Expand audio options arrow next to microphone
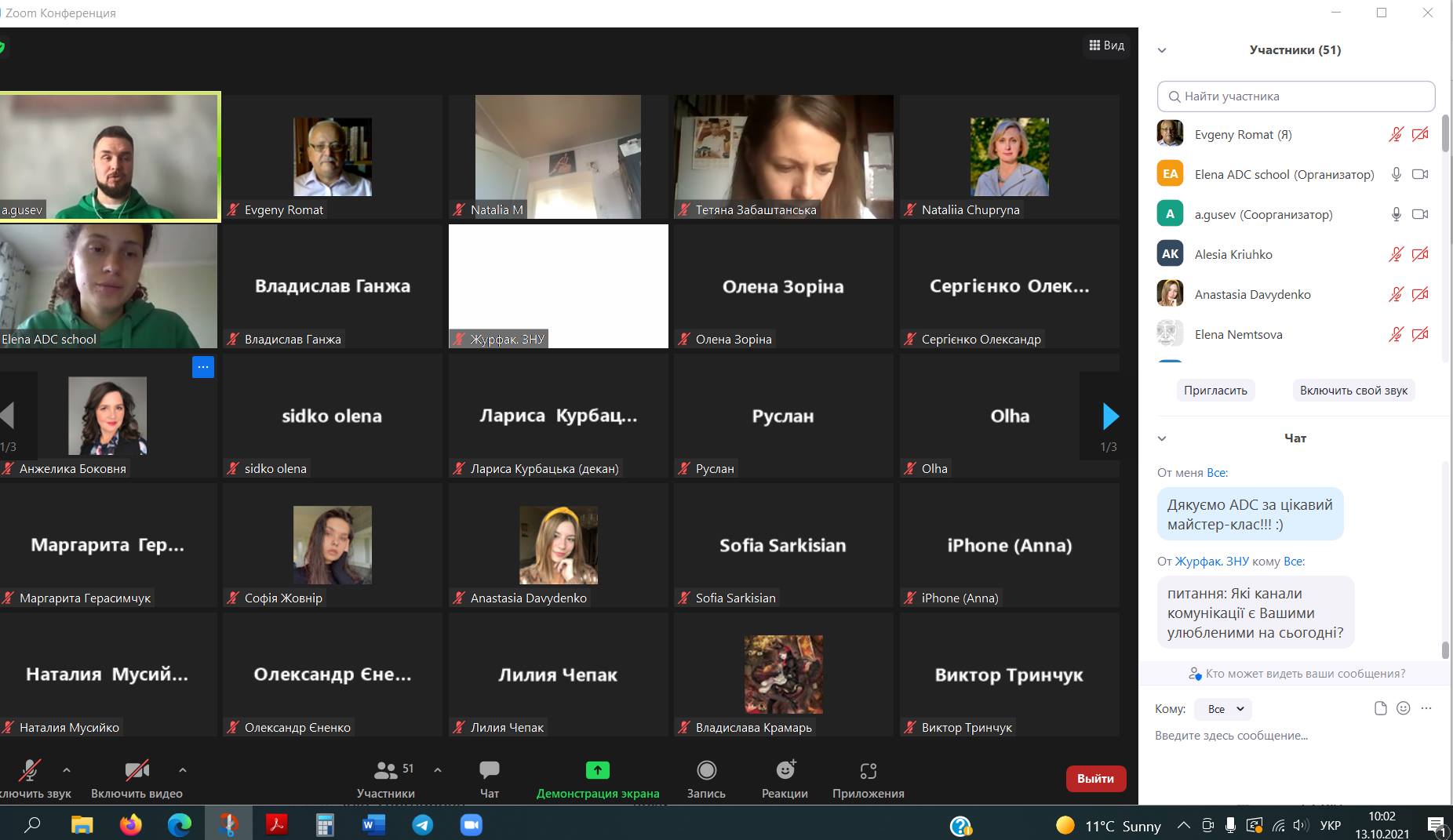The image size is (1453, 840). (67, 770)
